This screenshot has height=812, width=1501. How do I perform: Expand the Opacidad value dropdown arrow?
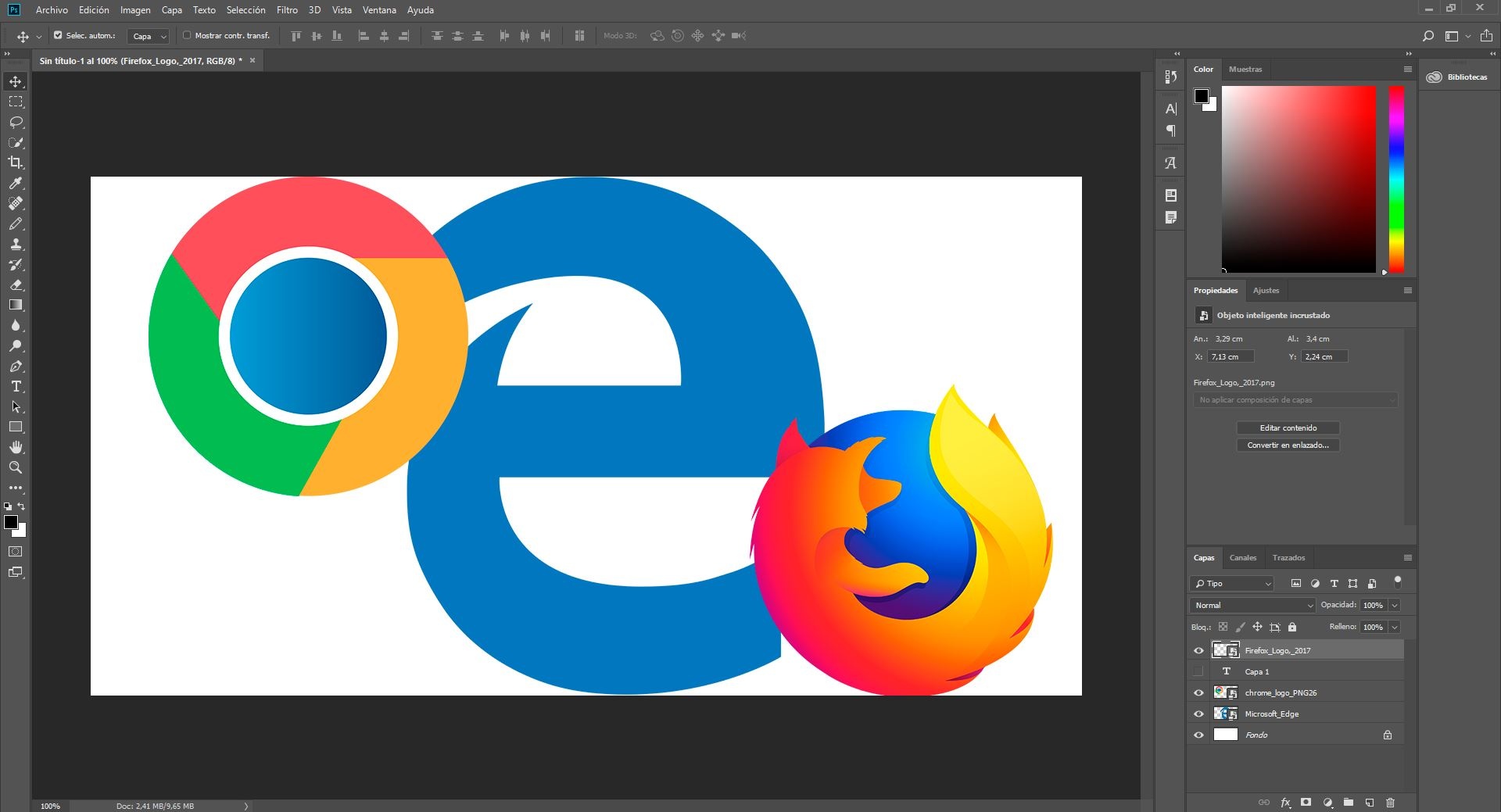pos(1395,605)
